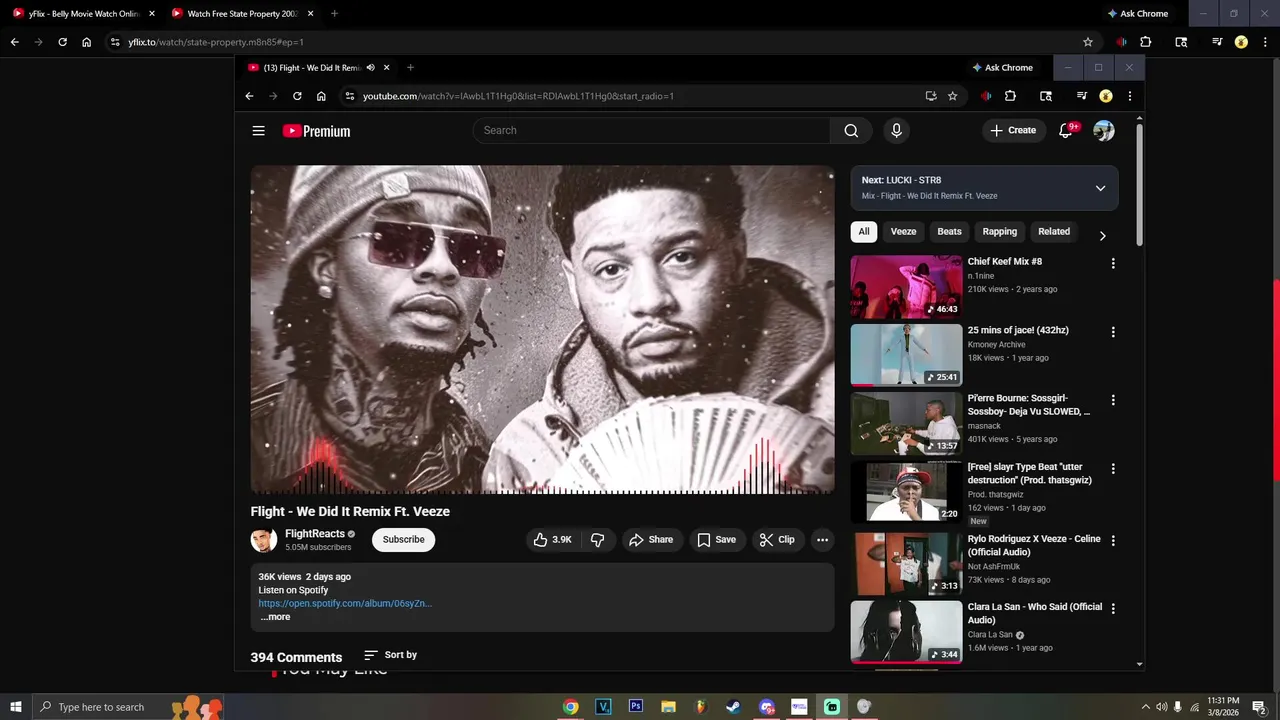Open a new tab in the YouTube window
This screenshot has width=1280, height=720.
410,68
